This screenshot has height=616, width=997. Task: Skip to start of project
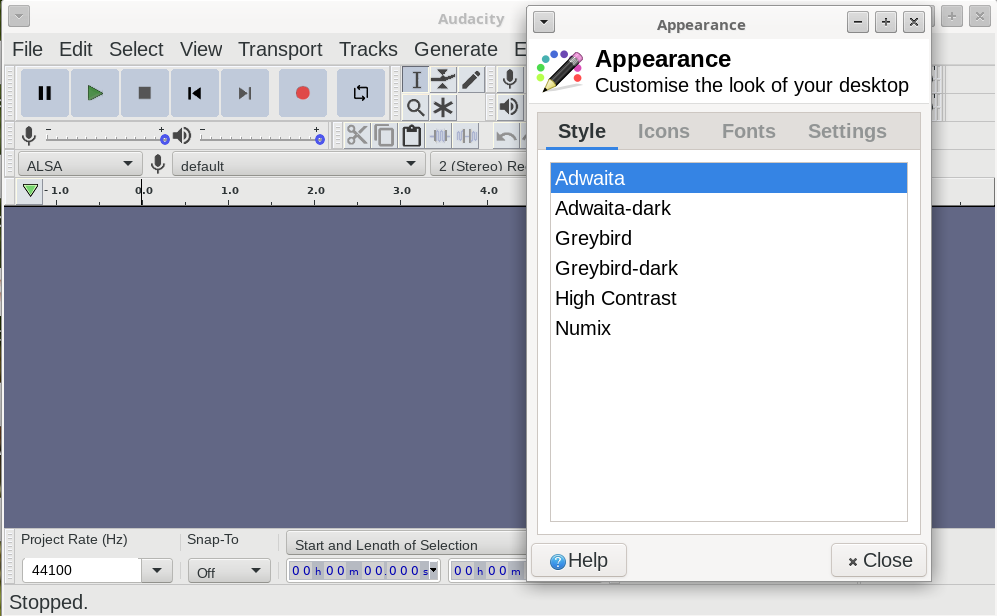195,93
